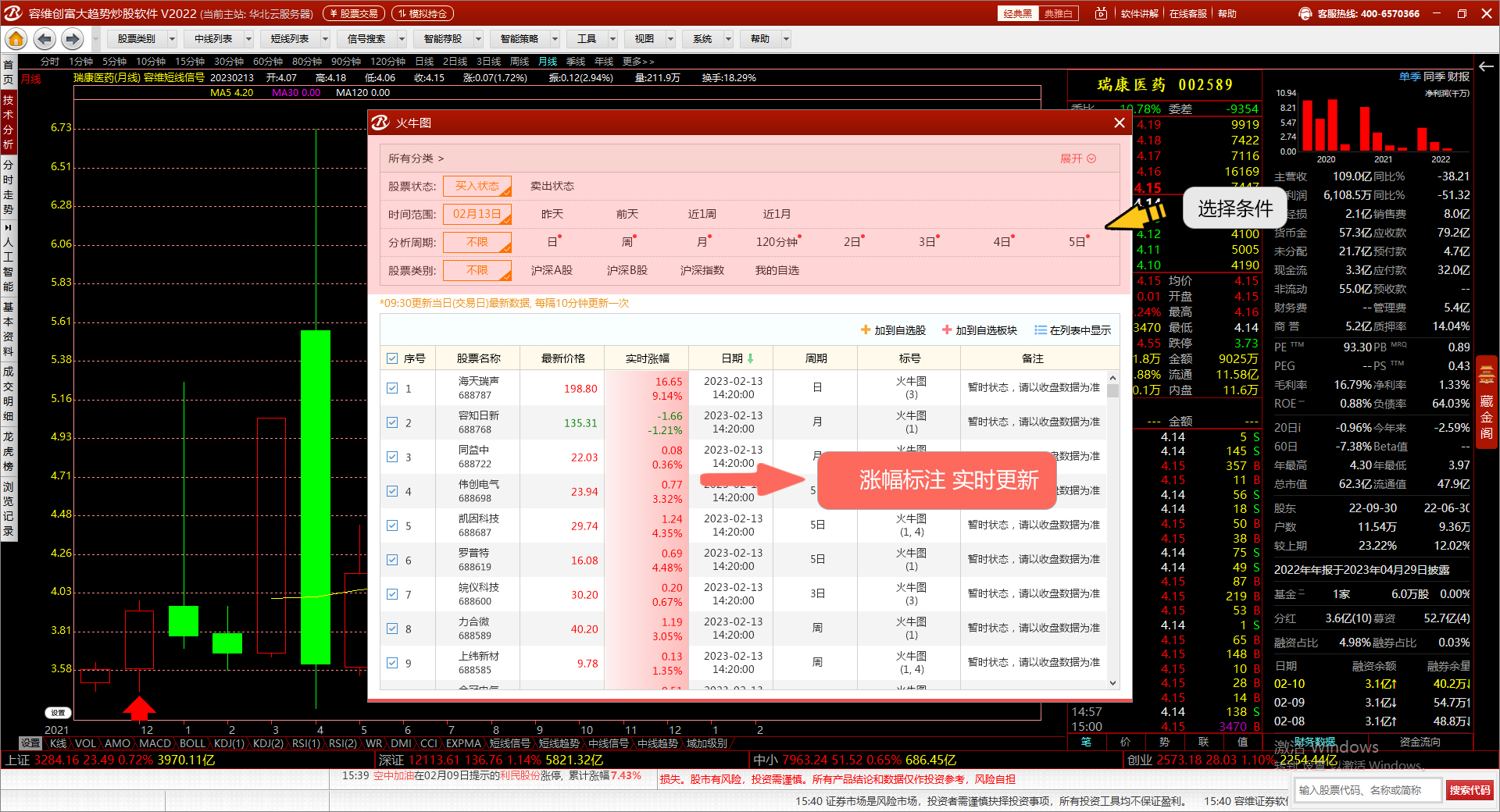1500x812 pixels.
Task: Switch to MACD indicator tab
Action: click(155, 743)
